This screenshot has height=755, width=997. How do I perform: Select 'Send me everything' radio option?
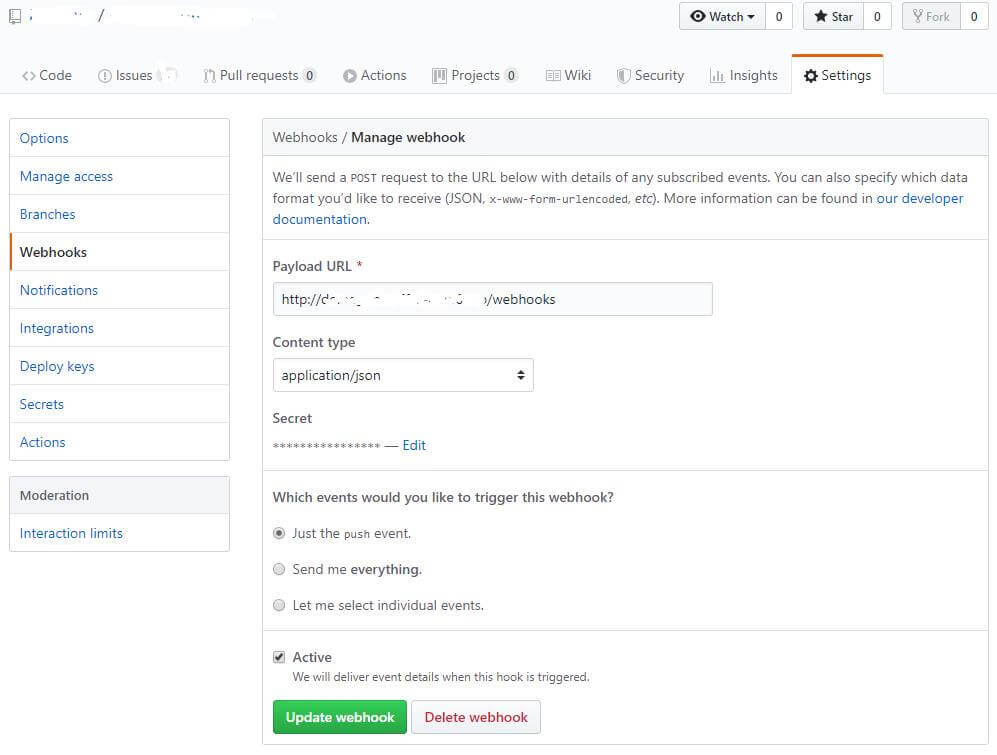[x=279, y=569]
